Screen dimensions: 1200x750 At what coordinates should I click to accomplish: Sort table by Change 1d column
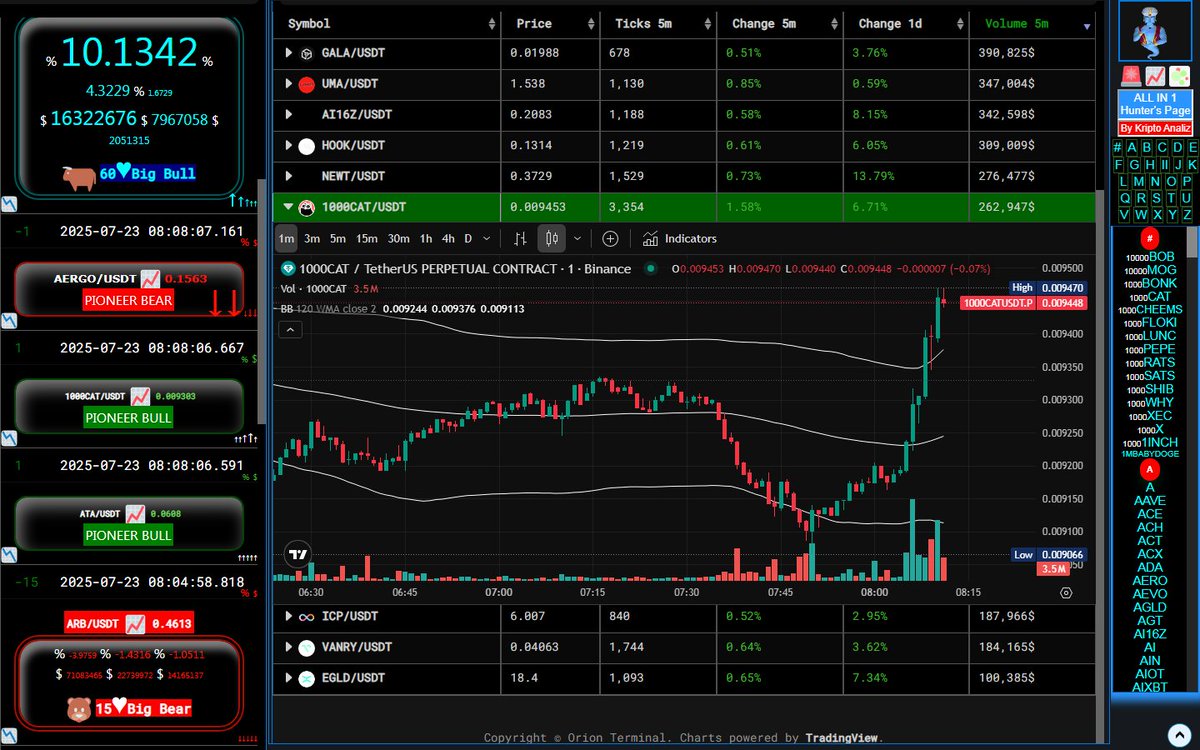point(906,23)
